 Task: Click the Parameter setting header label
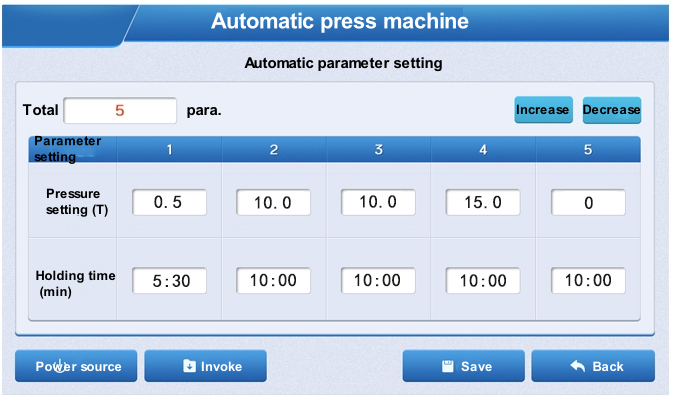coord(68,149)
